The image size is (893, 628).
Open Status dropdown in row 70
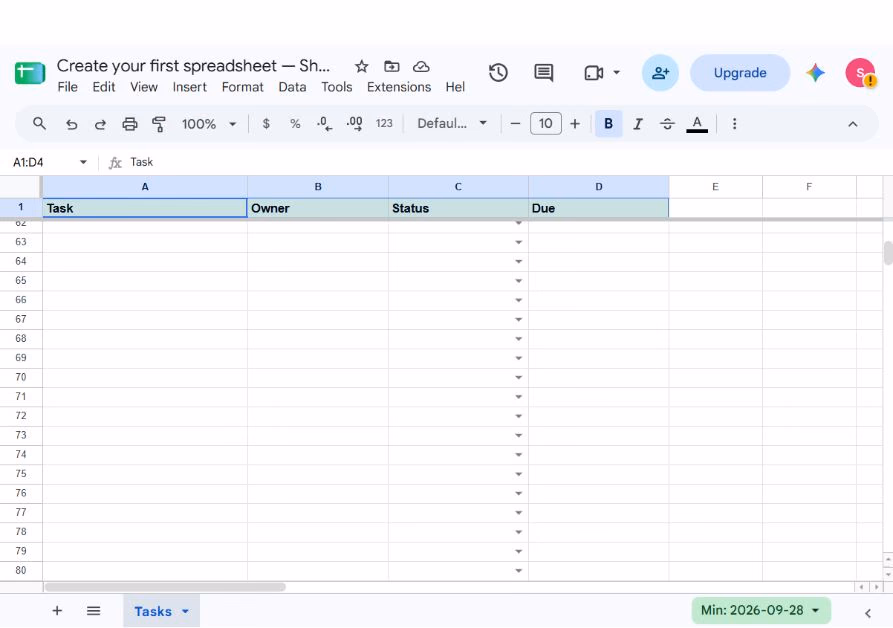518,377
